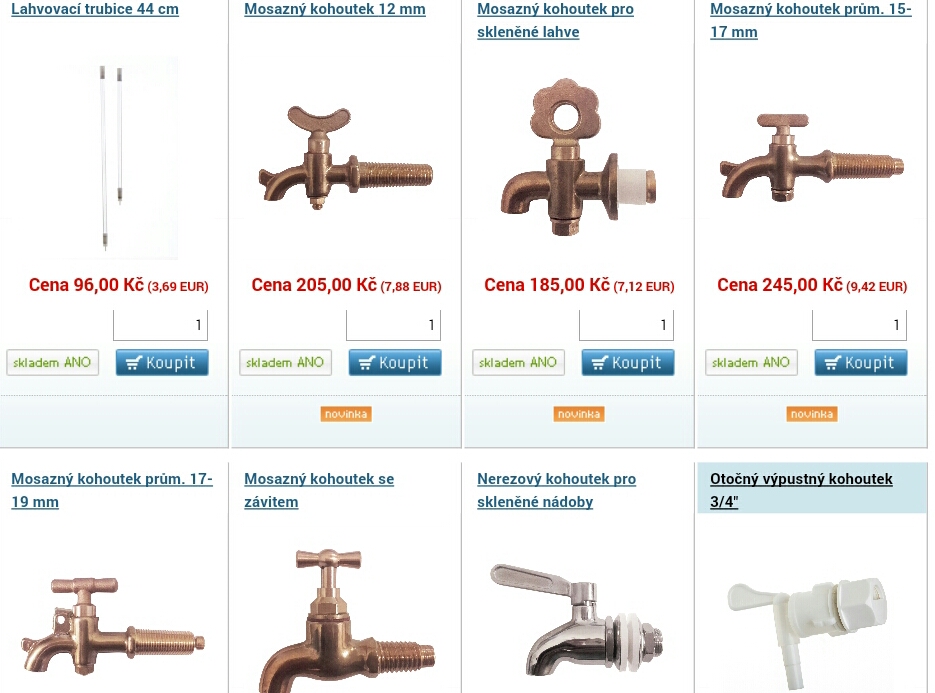
Task: Focus quantity field for Mosazný kohoutek 12 mm
Action: (394, 325)
